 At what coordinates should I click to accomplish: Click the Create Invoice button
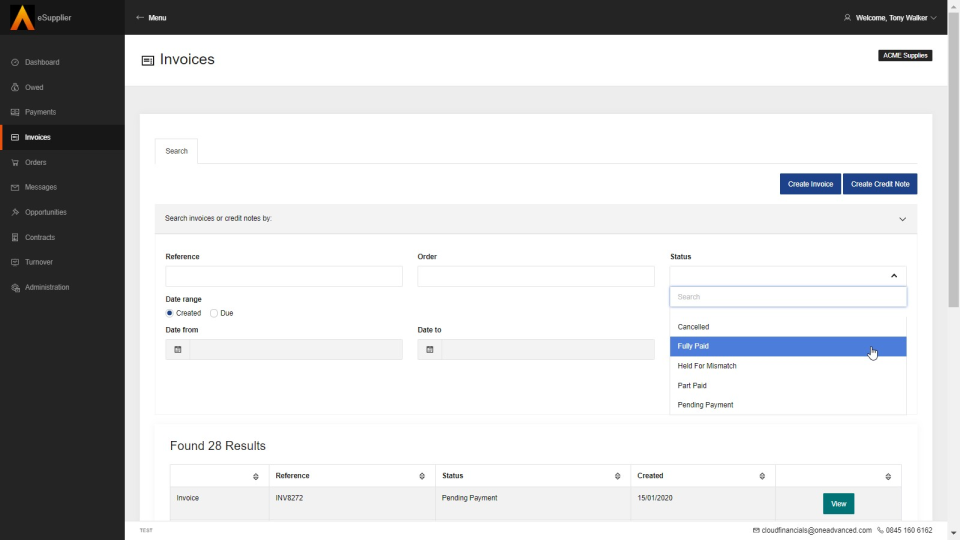coord(810,184)
